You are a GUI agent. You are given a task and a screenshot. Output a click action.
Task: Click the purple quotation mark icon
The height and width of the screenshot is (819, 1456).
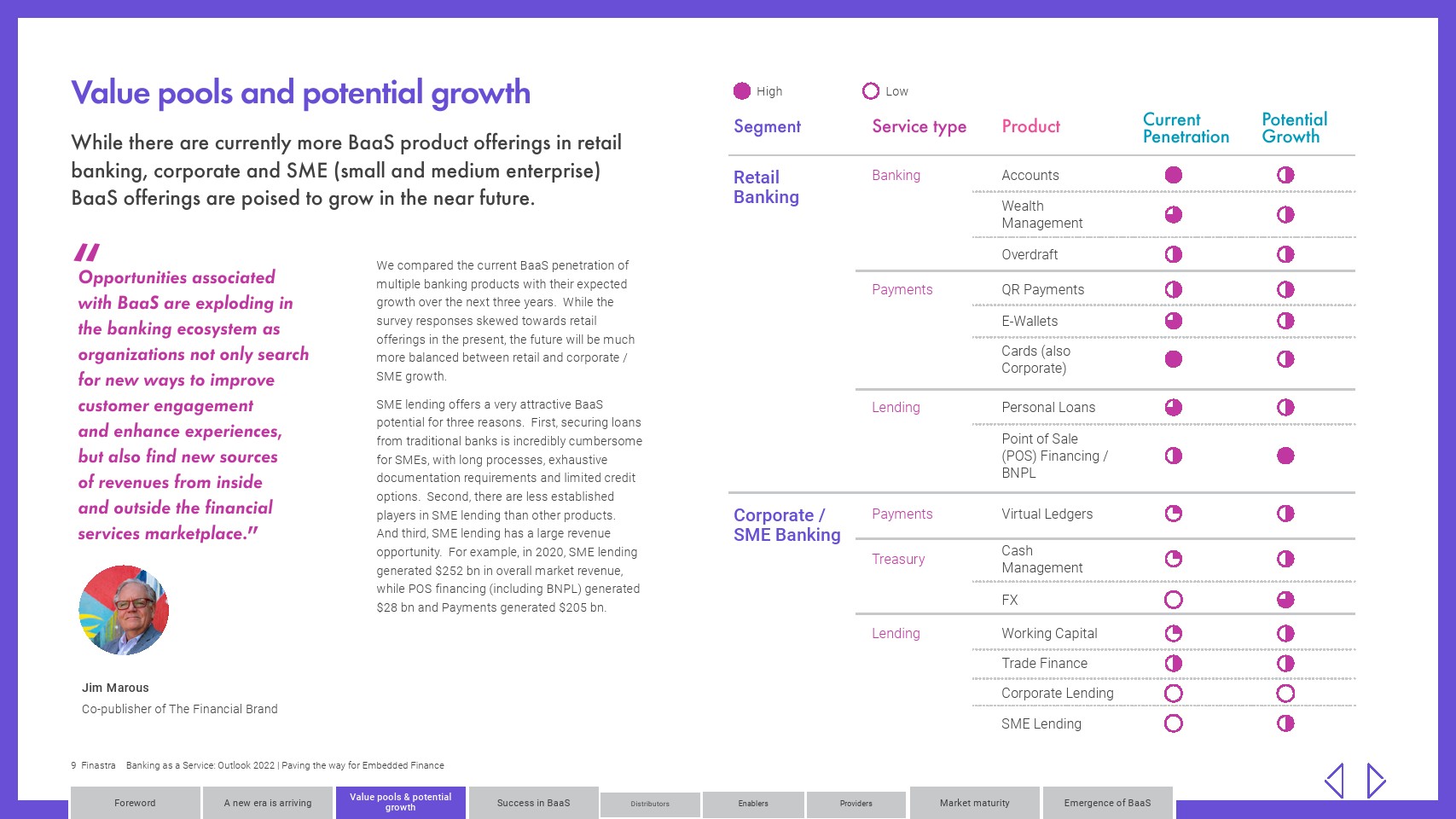point(87,252)
